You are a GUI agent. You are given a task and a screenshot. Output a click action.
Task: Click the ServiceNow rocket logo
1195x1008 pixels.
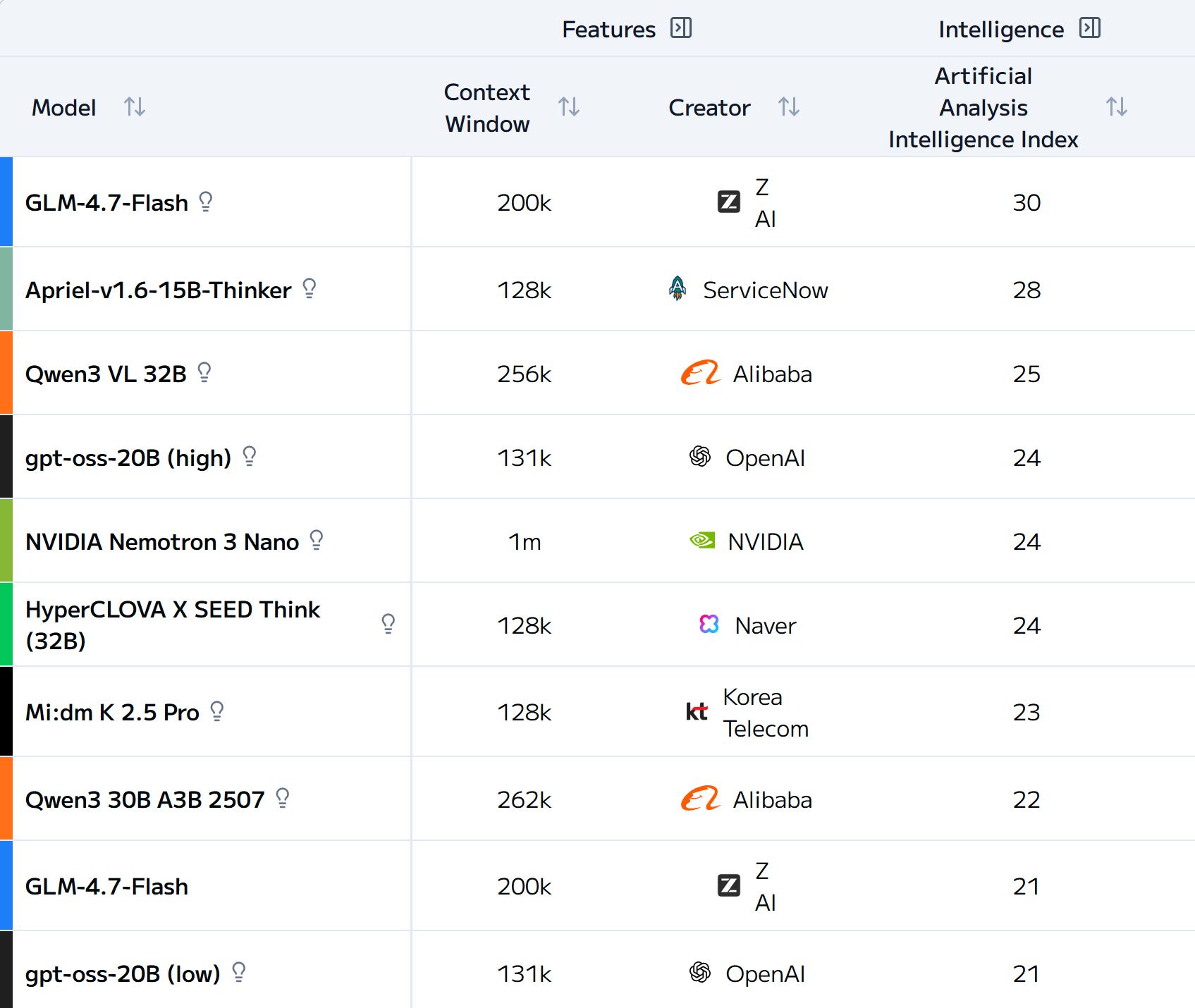(x=678, y=289)
